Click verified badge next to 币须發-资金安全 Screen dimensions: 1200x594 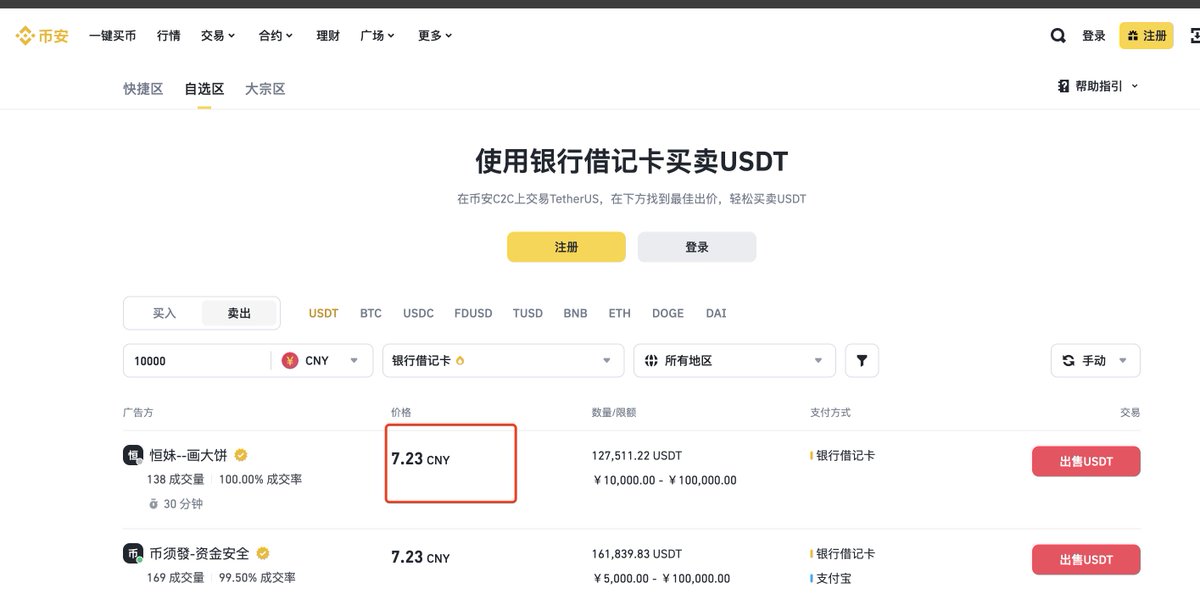tap(263, 553)
